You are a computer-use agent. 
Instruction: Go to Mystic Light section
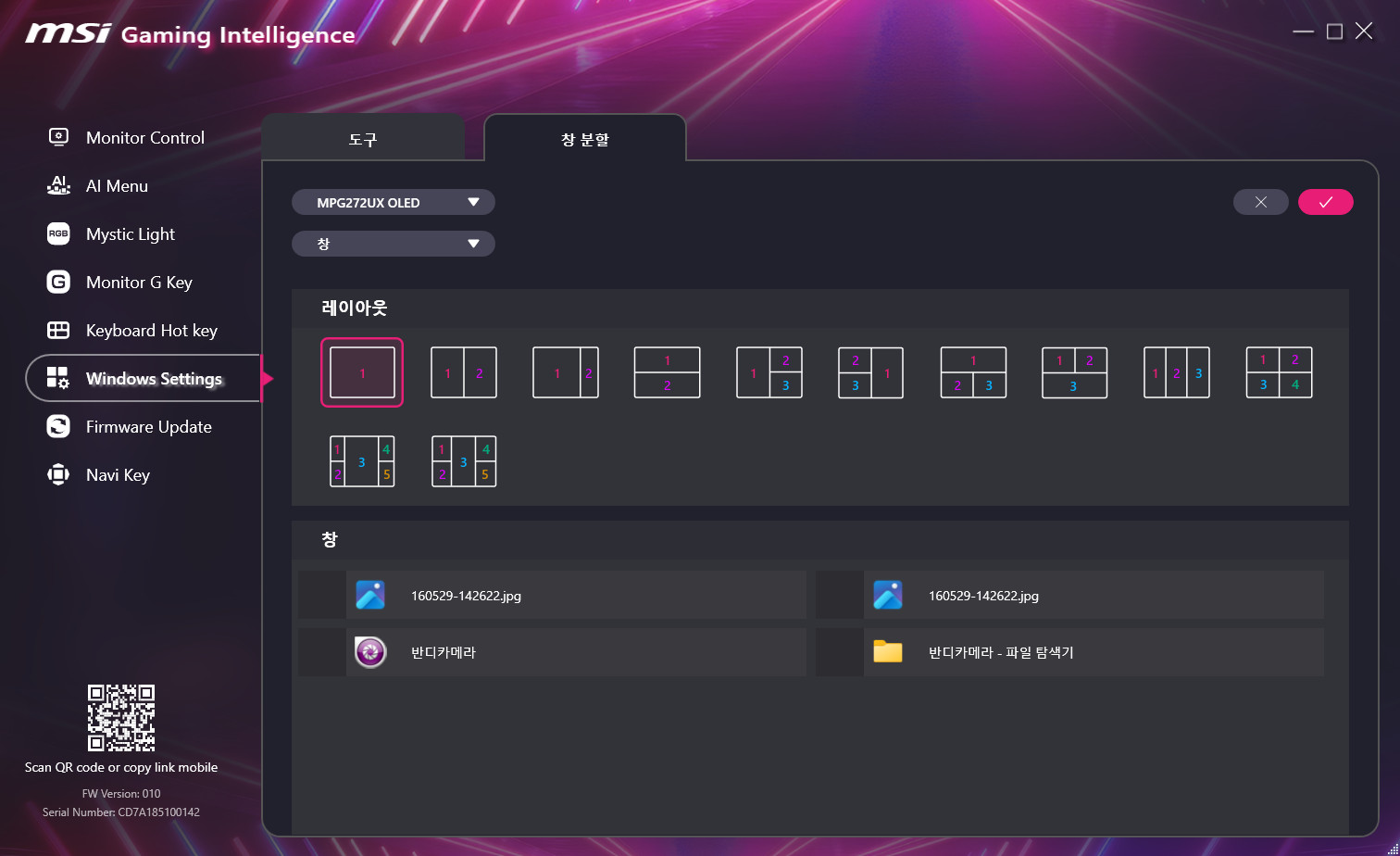[x=130, y=233]
